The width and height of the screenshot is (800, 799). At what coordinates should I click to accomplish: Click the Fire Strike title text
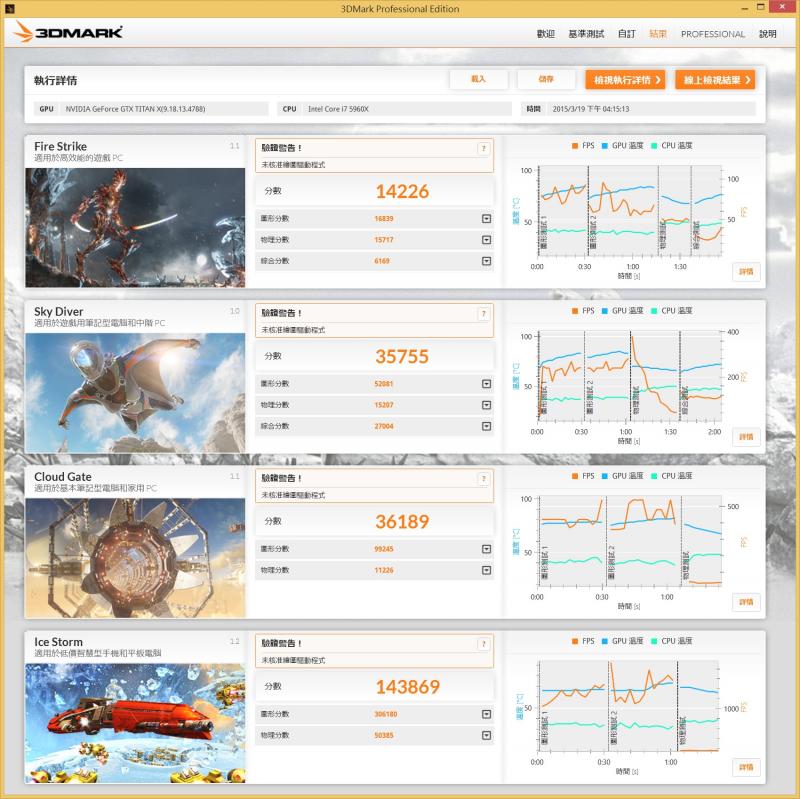point(60,146)
